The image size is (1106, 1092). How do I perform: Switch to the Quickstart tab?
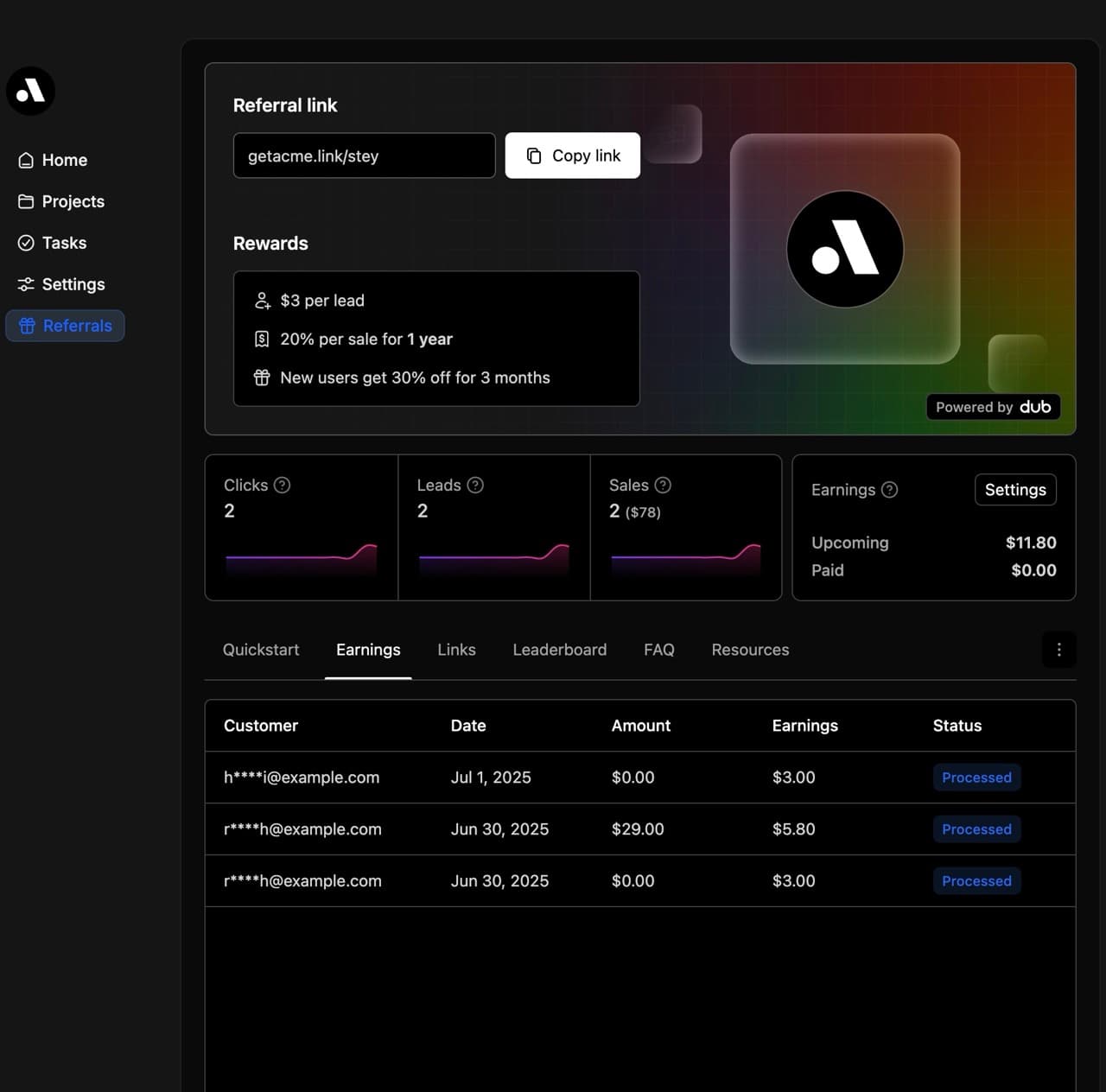pyautogui.click(x=261, y=650)
